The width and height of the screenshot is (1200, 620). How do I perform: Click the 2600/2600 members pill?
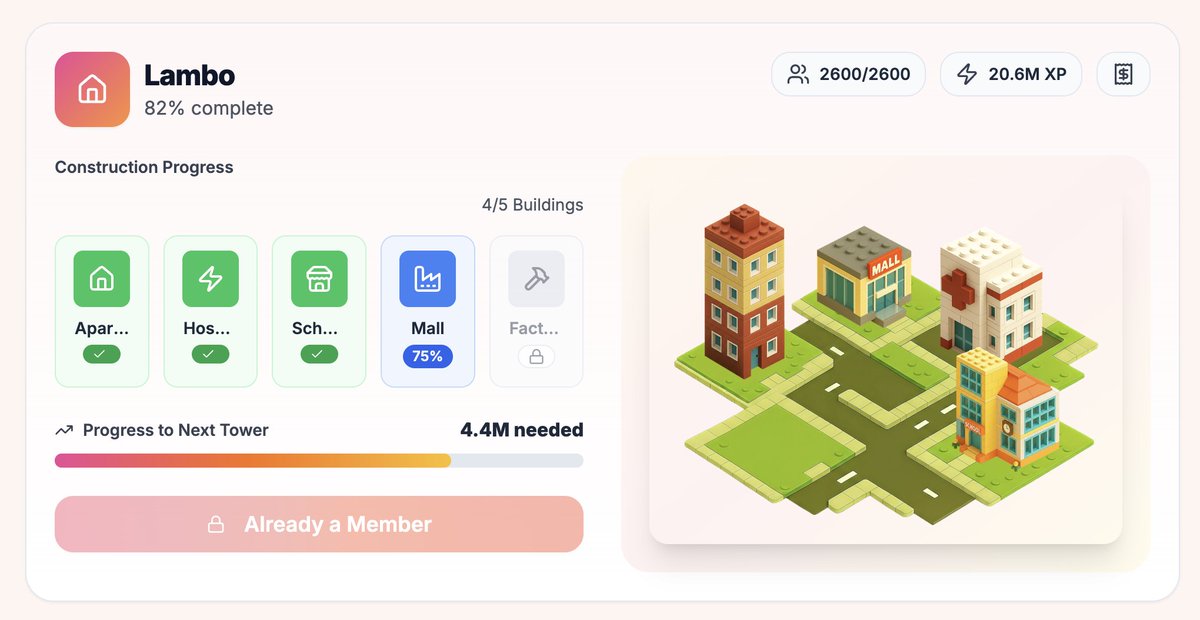(x=848, y=74)
